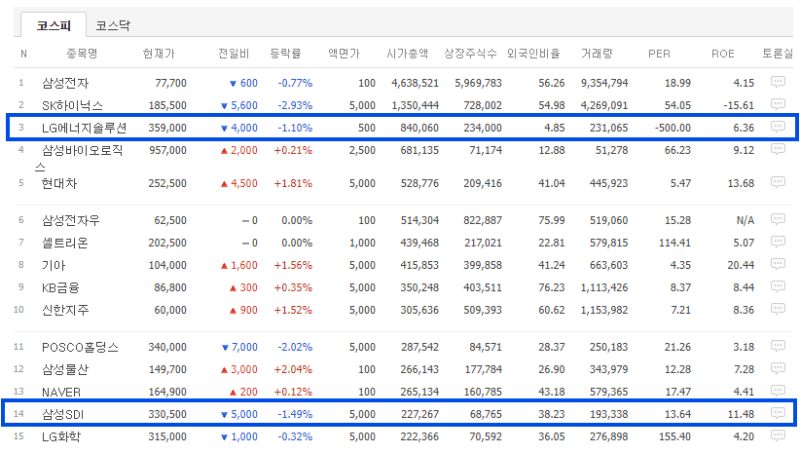
Task: Open discussion board icon for 삼성SDI
Action: tap(778, 413)
